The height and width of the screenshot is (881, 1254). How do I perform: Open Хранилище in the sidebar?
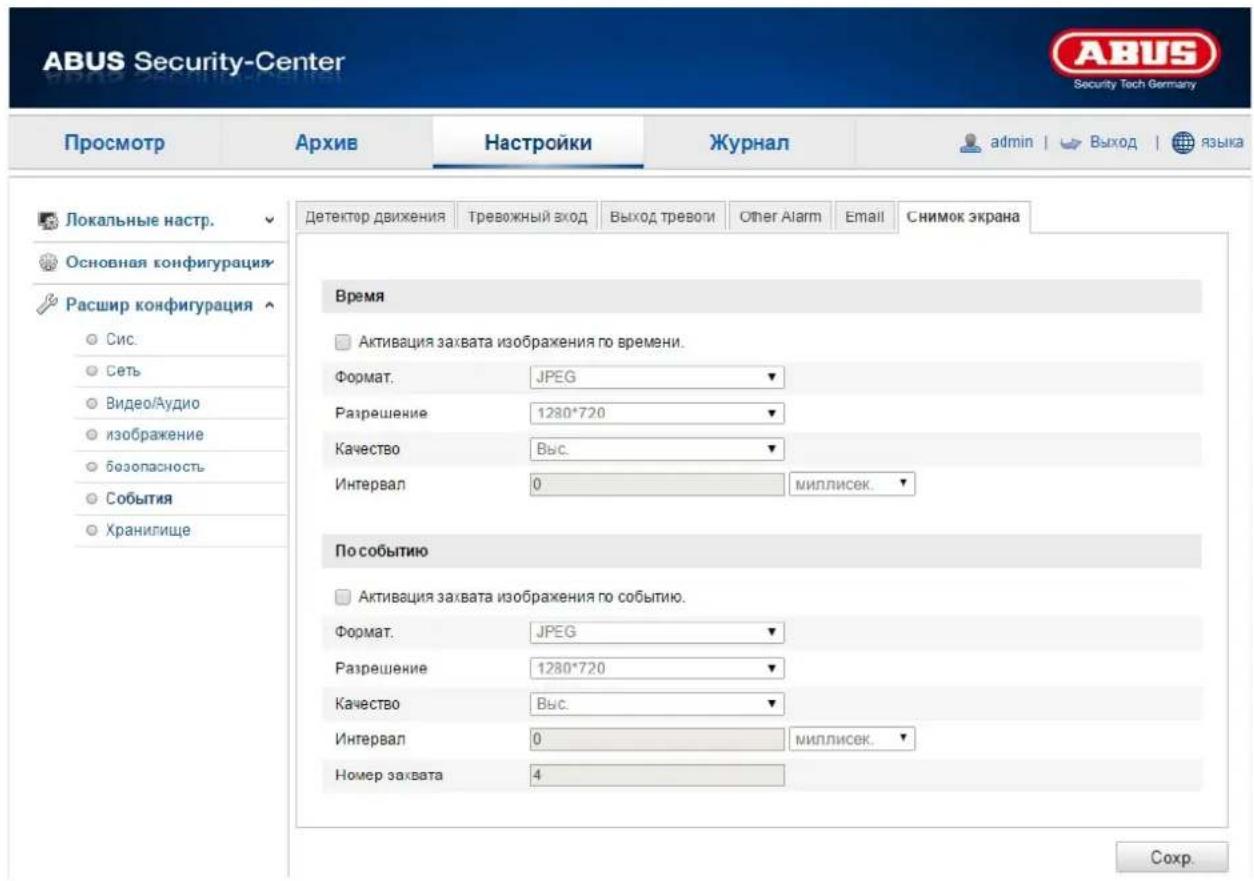coord(149,530)
